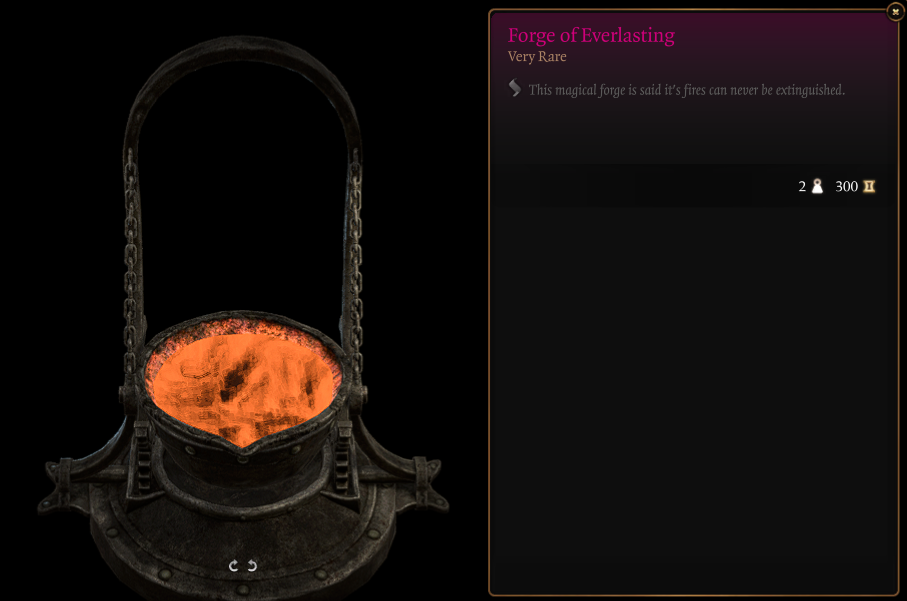Click the price number 300
Screen dimensions: 907x601
pyautogui.click(x=846, y=186)
